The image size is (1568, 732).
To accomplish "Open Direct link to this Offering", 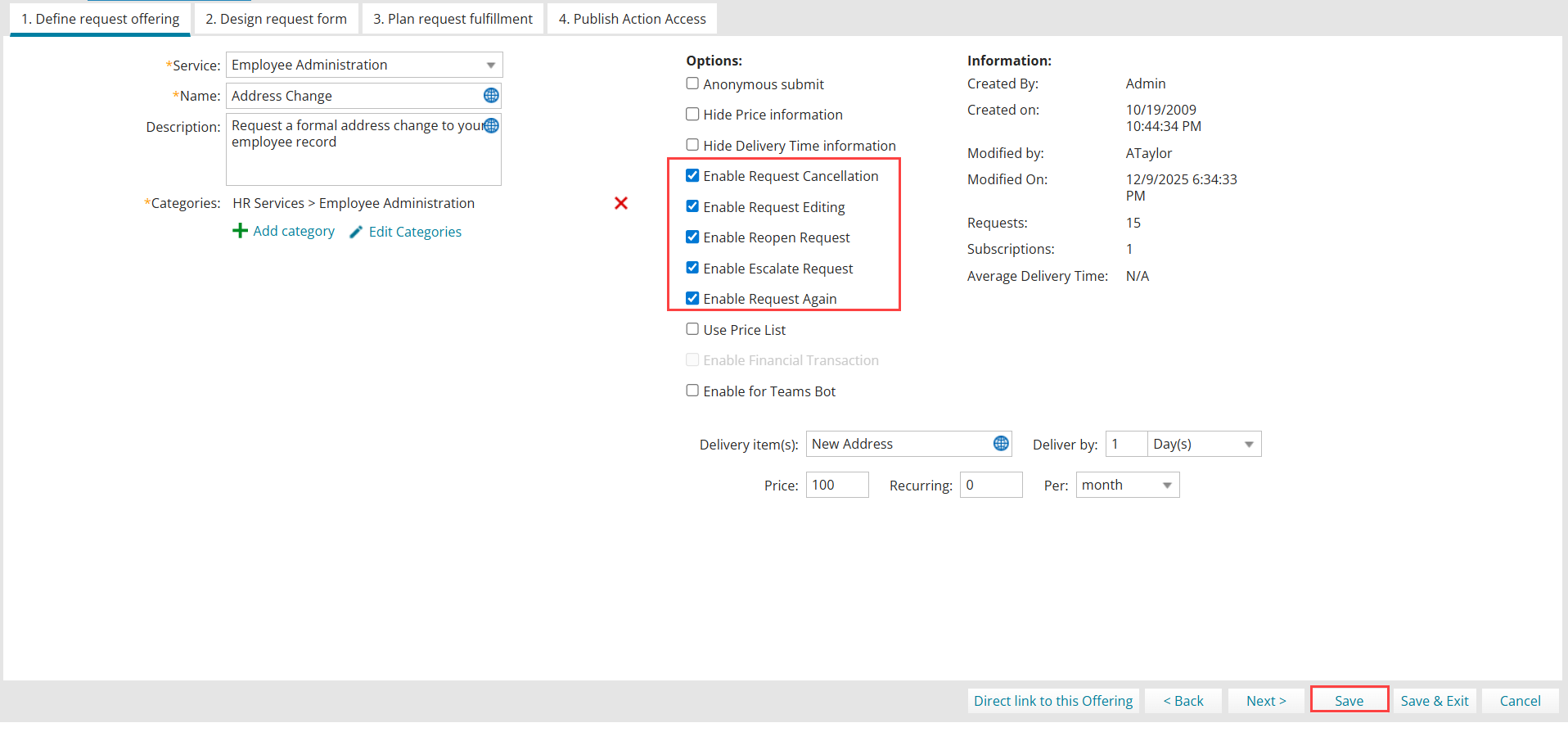I will [x=1053, y=701].
